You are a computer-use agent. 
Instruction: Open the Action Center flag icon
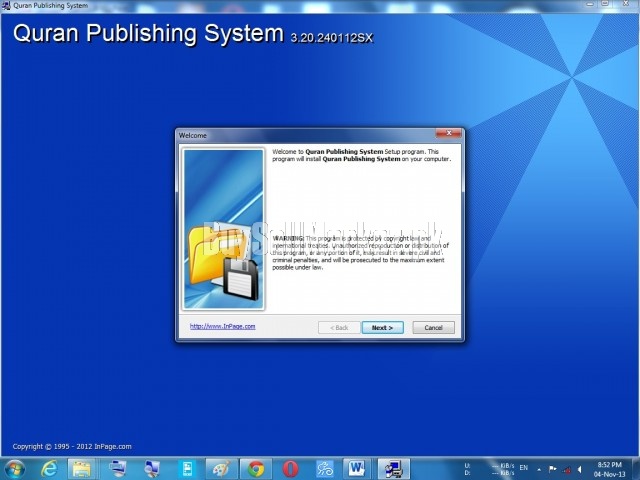(x=551, y=467)
